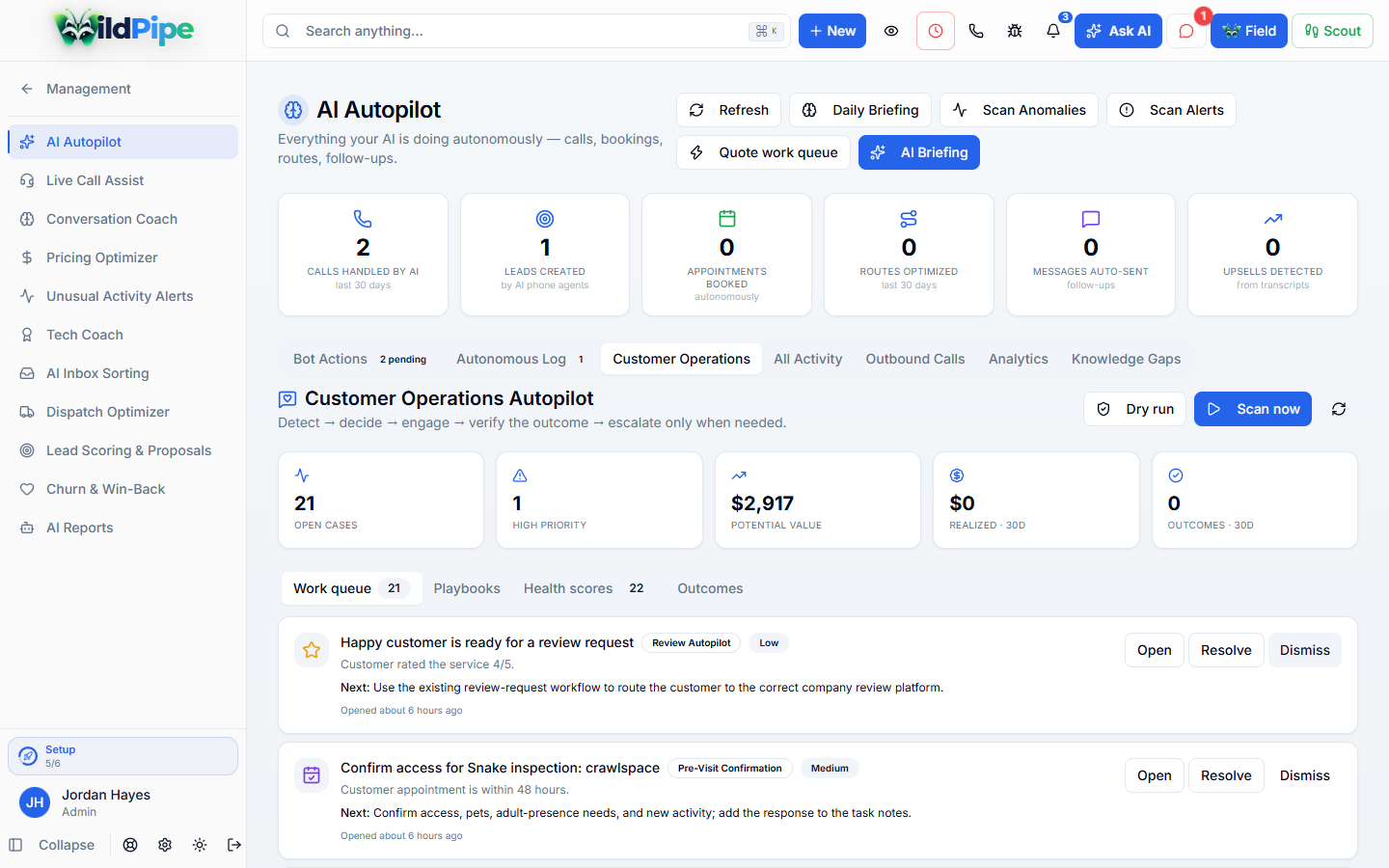Select Customer Operations tab
This screenshot has width=1389, height=868.
pyautogui.click(x=681, y=359)
